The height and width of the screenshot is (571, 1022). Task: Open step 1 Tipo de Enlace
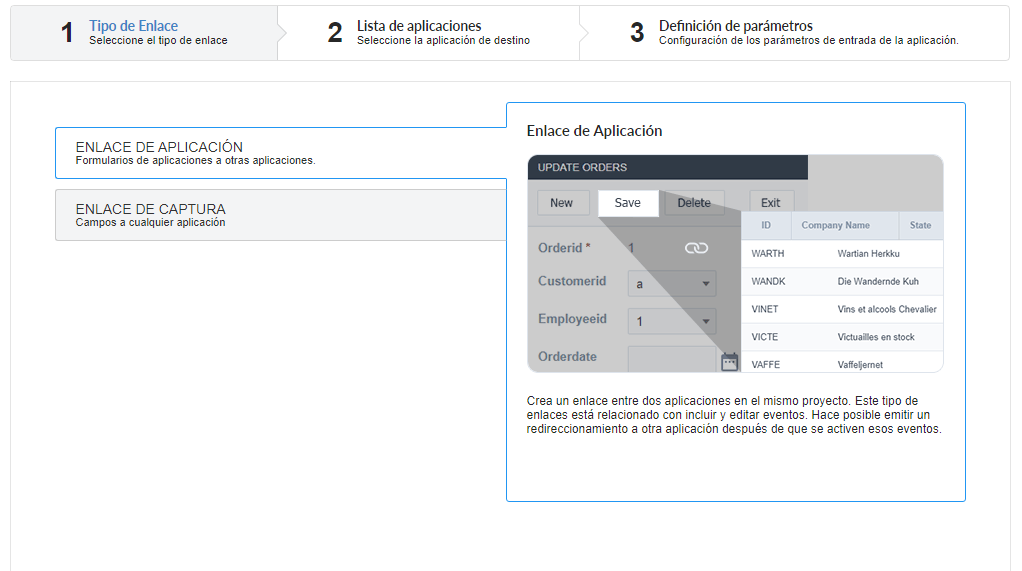[144, 33]
